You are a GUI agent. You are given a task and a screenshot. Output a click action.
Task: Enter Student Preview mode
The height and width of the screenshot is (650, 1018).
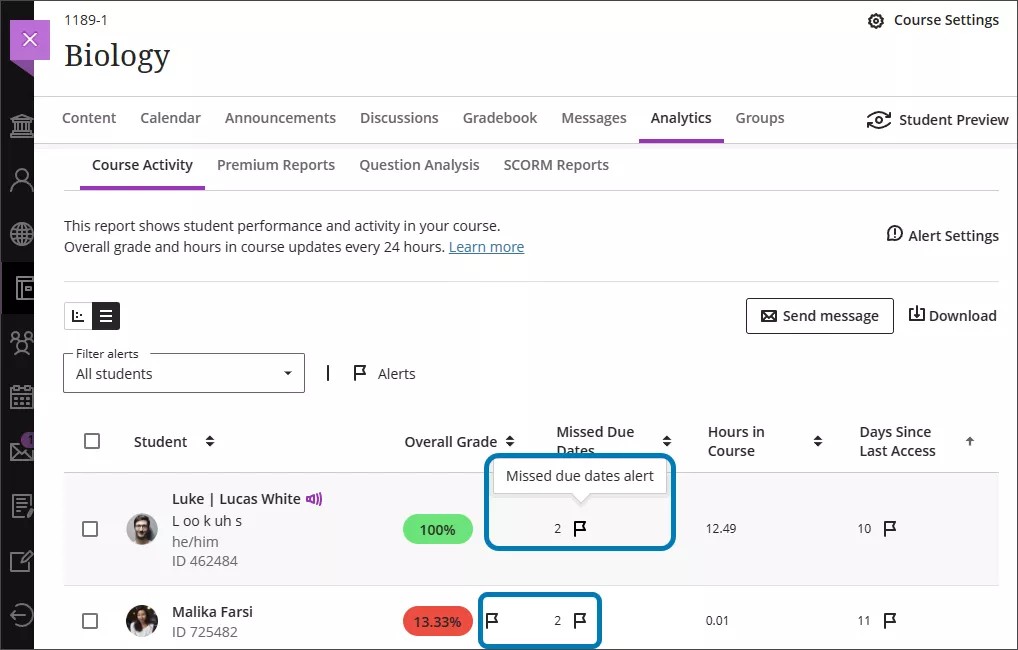point(936,119)
